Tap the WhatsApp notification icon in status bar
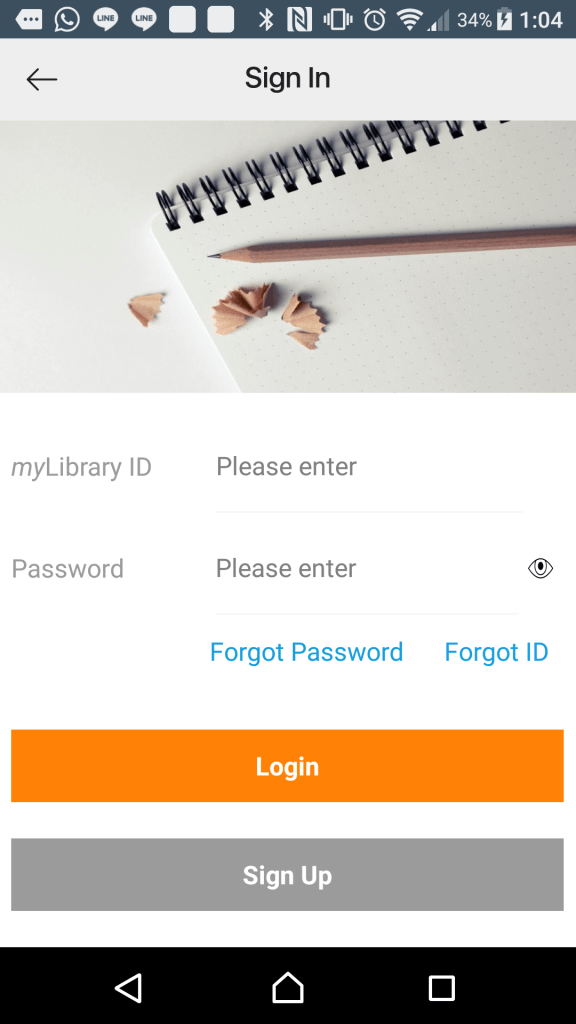The width and height of the screenshot is (576, 1024). (67, 20)
